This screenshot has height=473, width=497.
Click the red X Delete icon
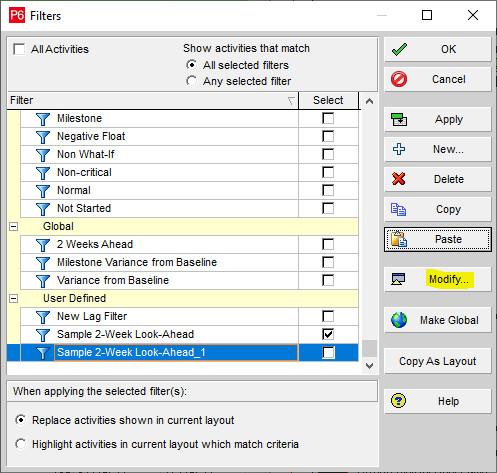(399, 179)
